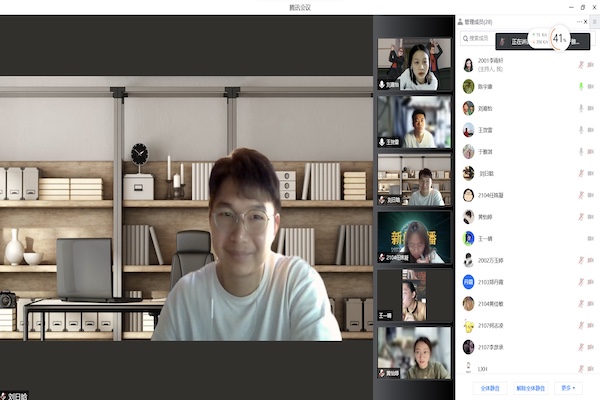Viewport: 600px width, 400px height.
Task: Click Pikachu avatar of 2107何志凌
Action: (x=468, y=325)
